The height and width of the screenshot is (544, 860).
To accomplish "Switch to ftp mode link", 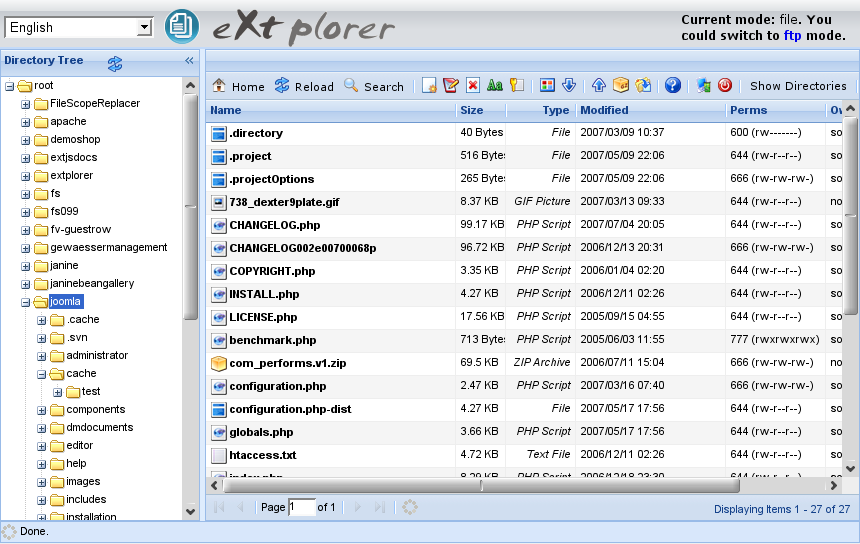I will [793, 36].
